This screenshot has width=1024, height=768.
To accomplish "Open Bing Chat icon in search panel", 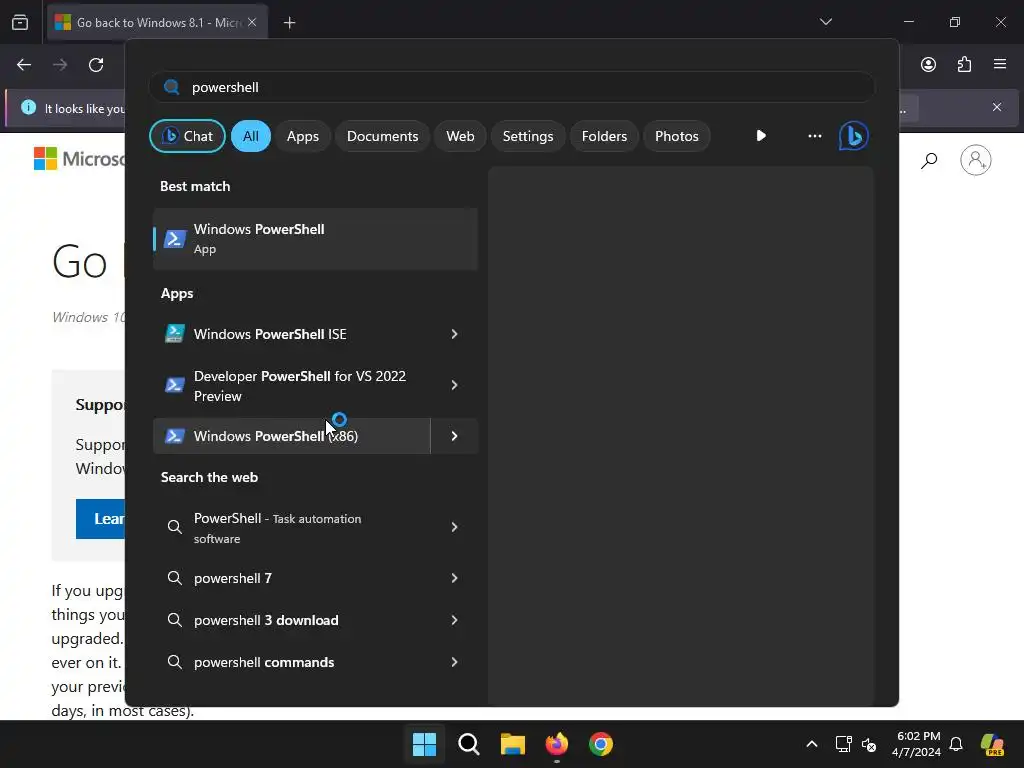I will [854, 136].
